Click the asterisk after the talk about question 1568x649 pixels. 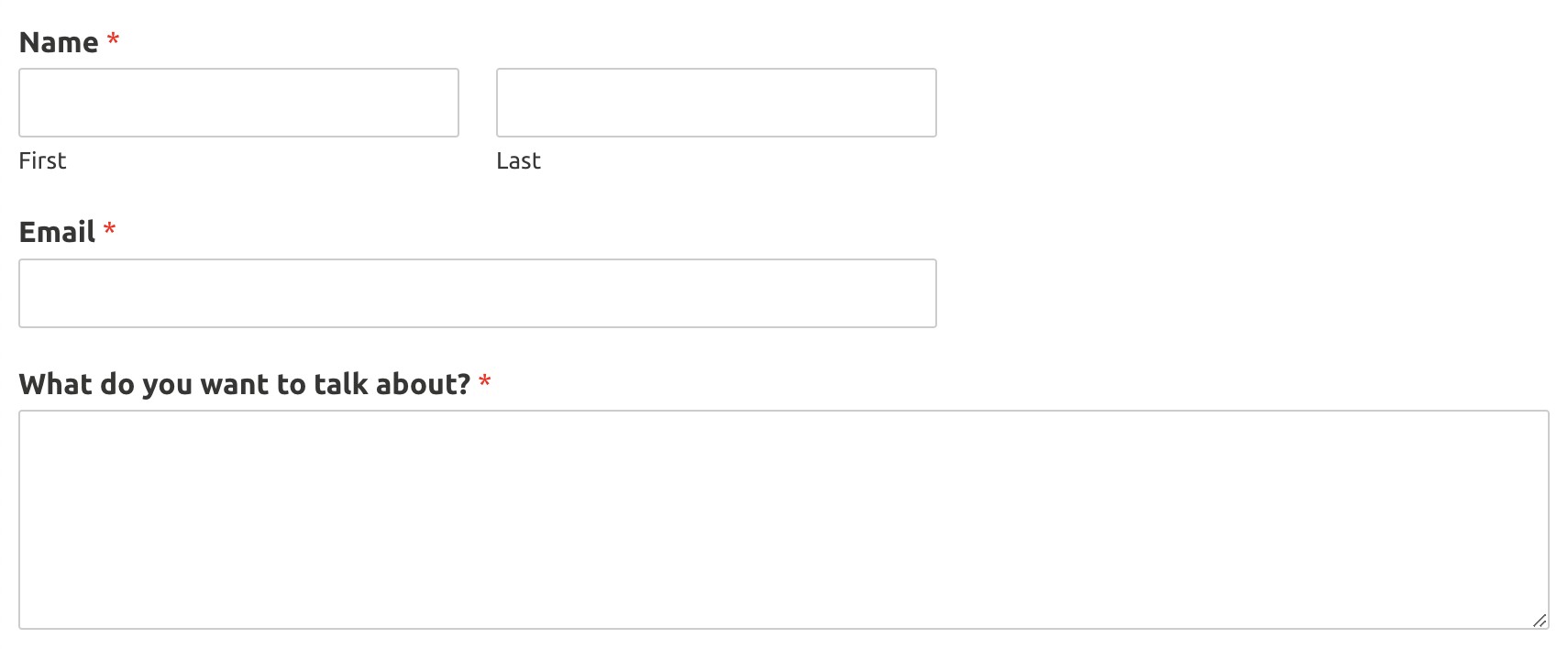point(485,382)
